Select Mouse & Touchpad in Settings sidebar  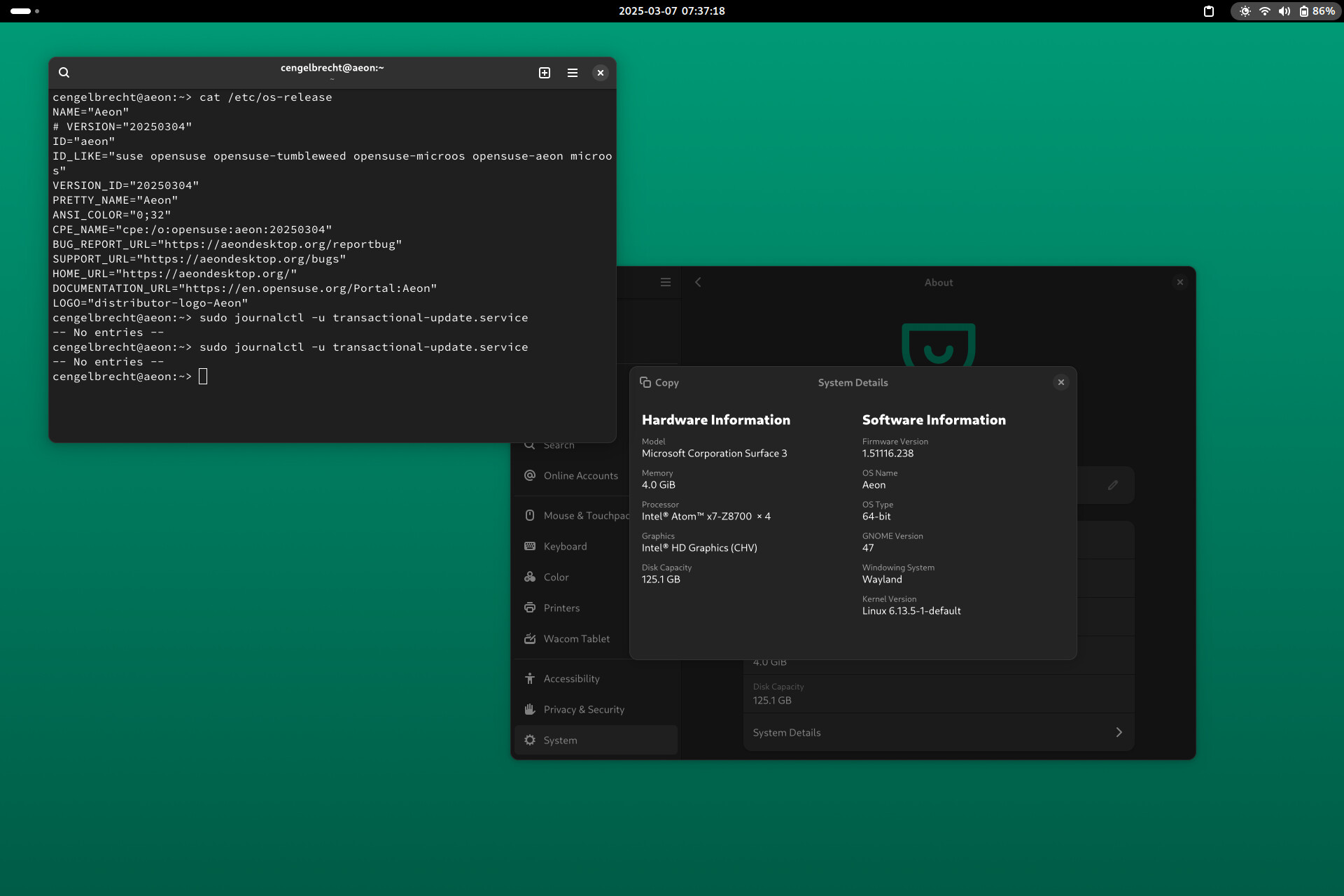coord(573,515)
